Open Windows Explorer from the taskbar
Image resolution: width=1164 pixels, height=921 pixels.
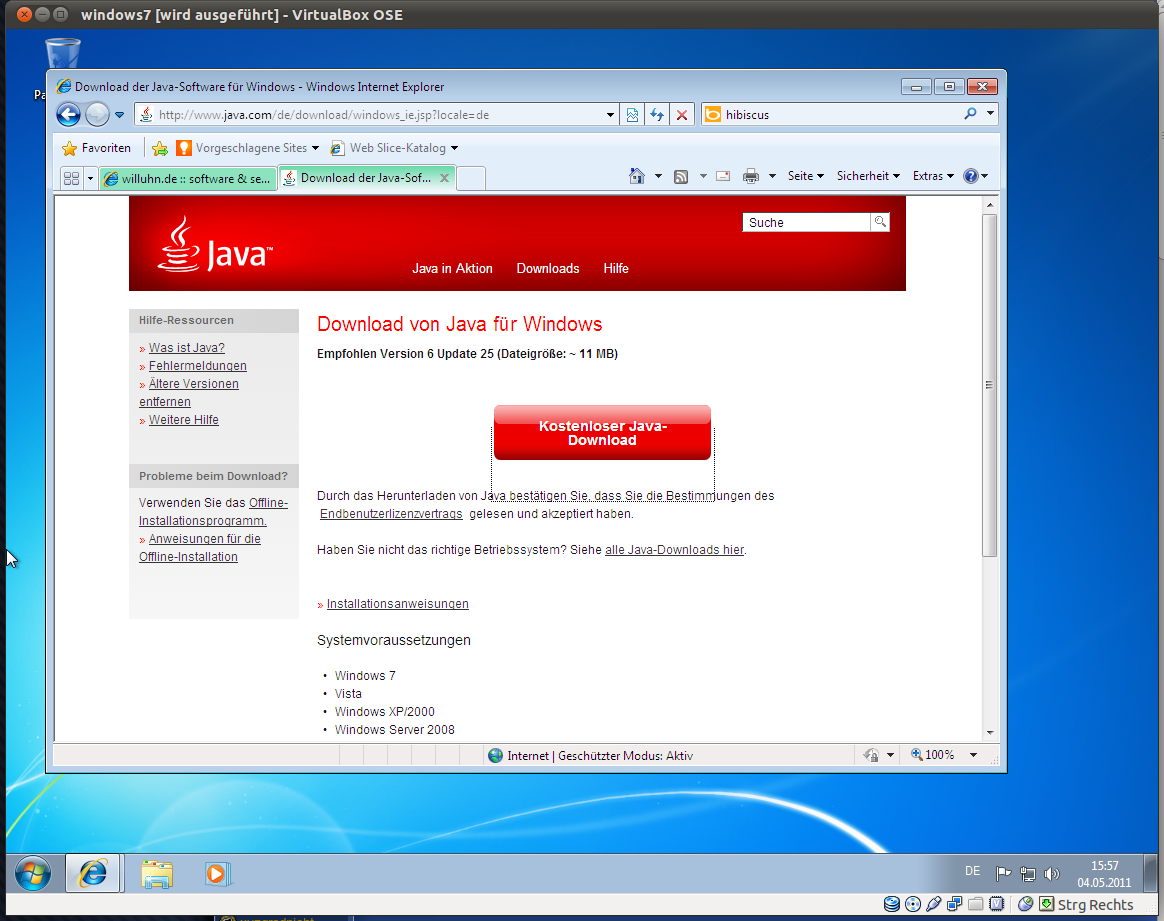tap(157, 874)
